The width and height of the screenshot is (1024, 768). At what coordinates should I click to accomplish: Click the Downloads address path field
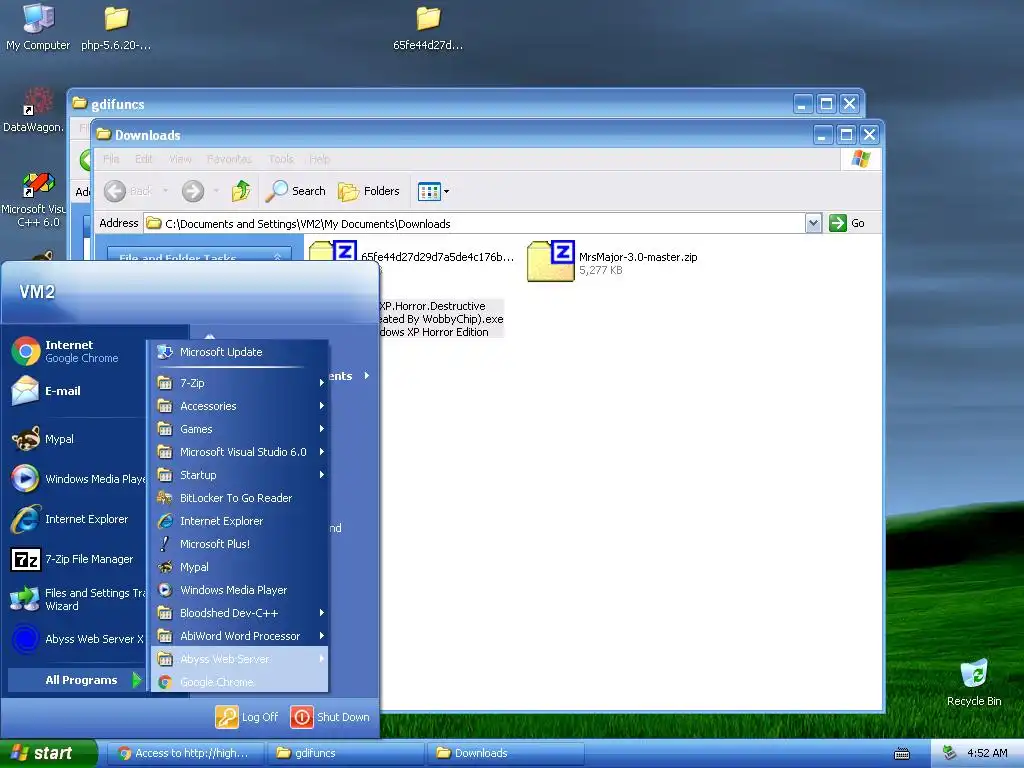(475, 223)
